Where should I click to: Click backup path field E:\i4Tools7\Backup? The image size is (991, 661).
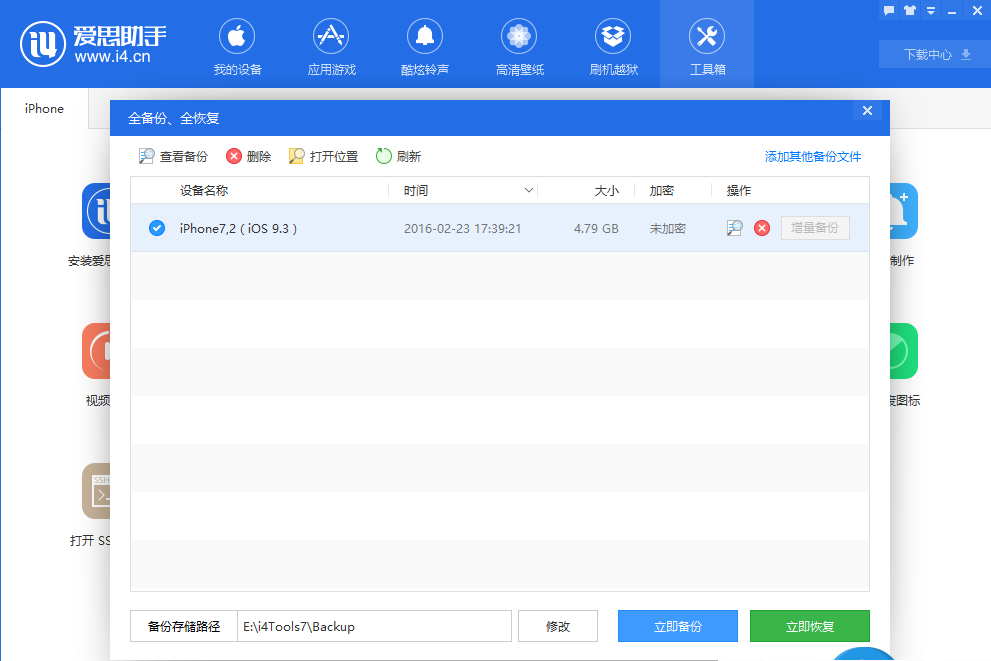point(374,626)
